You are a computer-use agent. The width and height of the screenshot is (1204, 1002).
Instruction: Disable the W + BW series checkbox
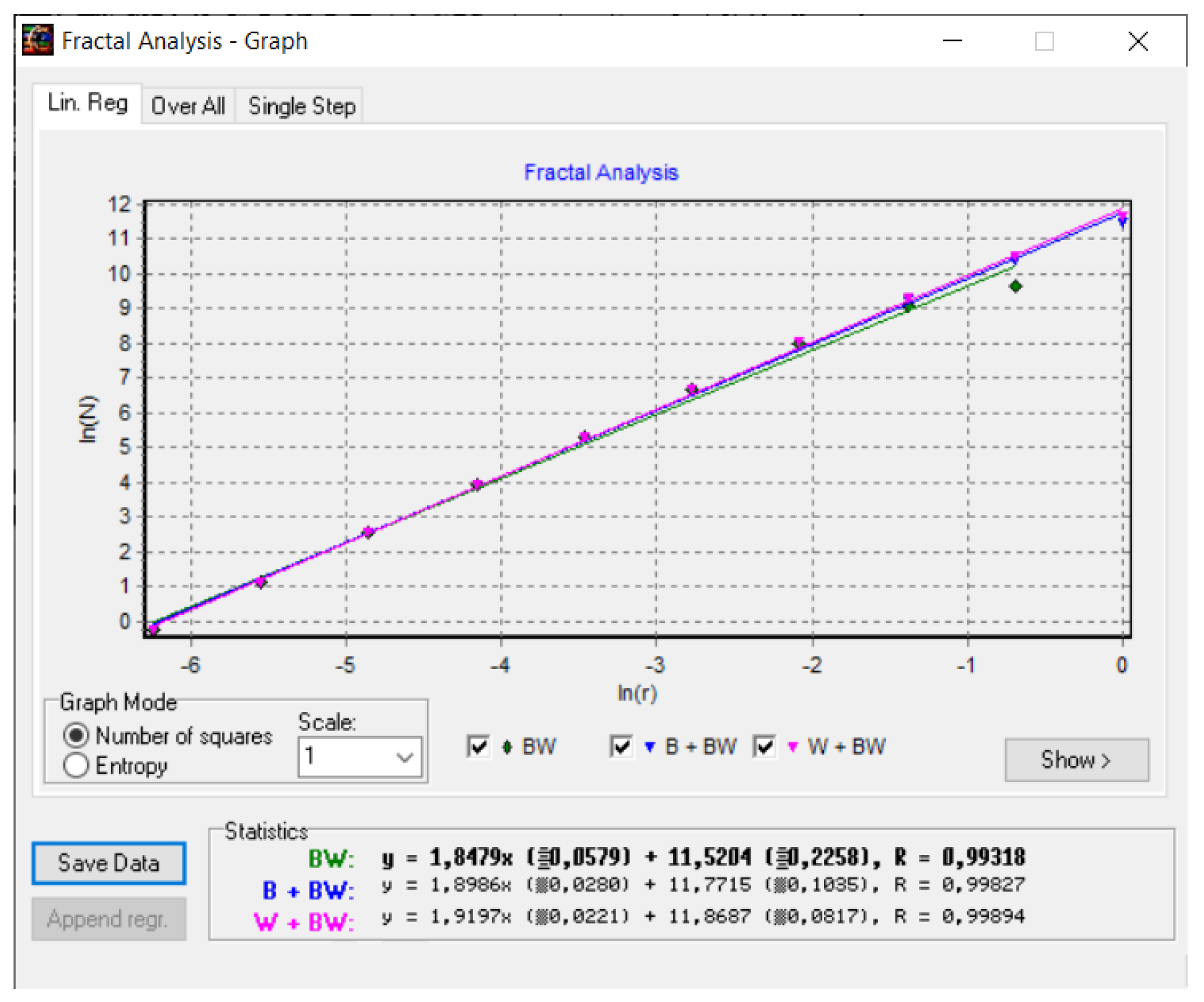(764, 747)
